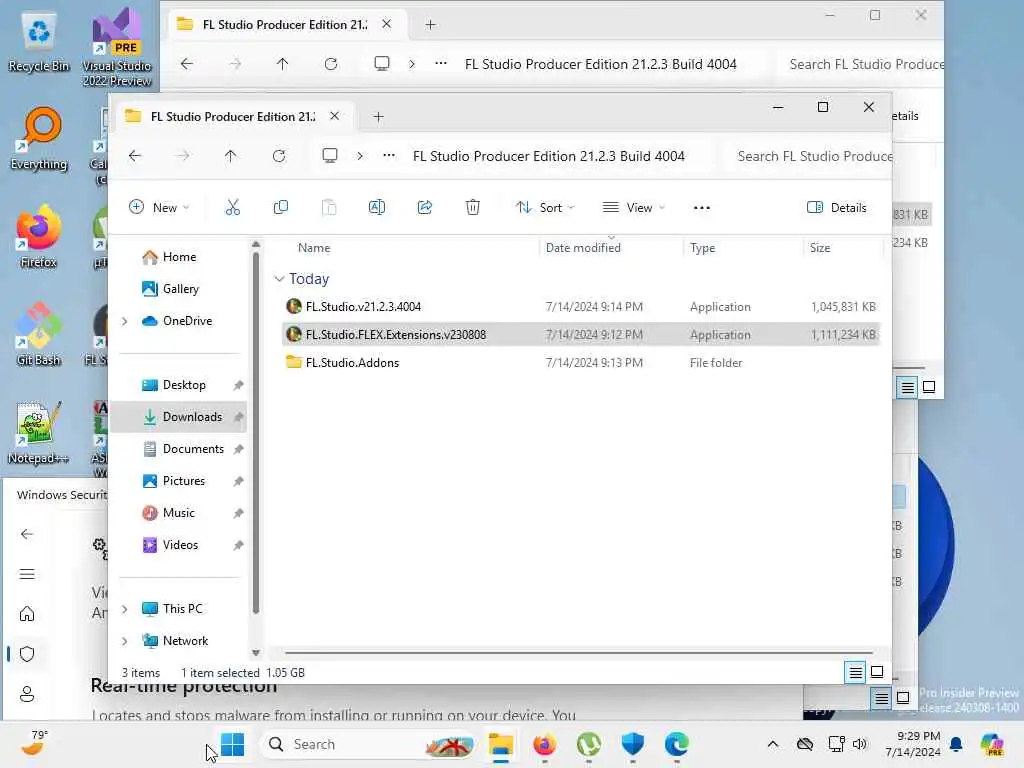The image size is (1024, 768).
Task: Sort by Date modified column header
Action: coord(583,248)
